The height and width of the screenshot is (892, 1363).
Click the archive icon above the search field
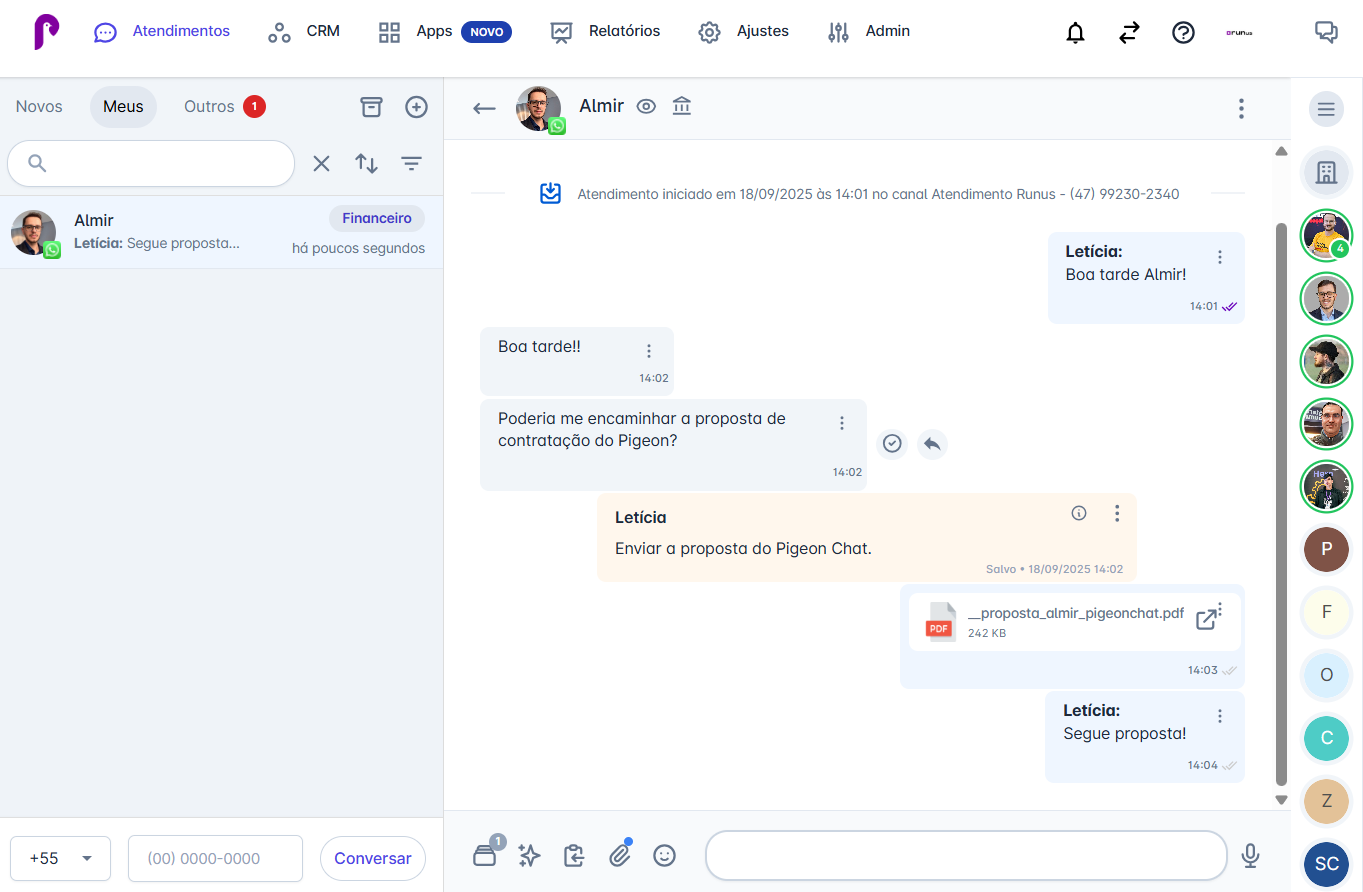pos(371,107)
